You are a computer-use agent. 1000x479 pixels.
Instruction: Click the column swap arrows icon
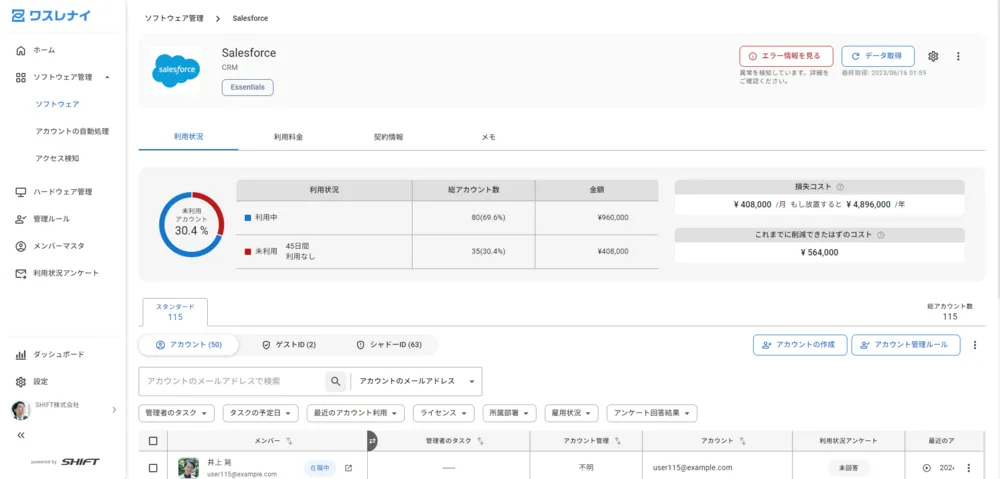pyautogui.click(x=372, y=440)
